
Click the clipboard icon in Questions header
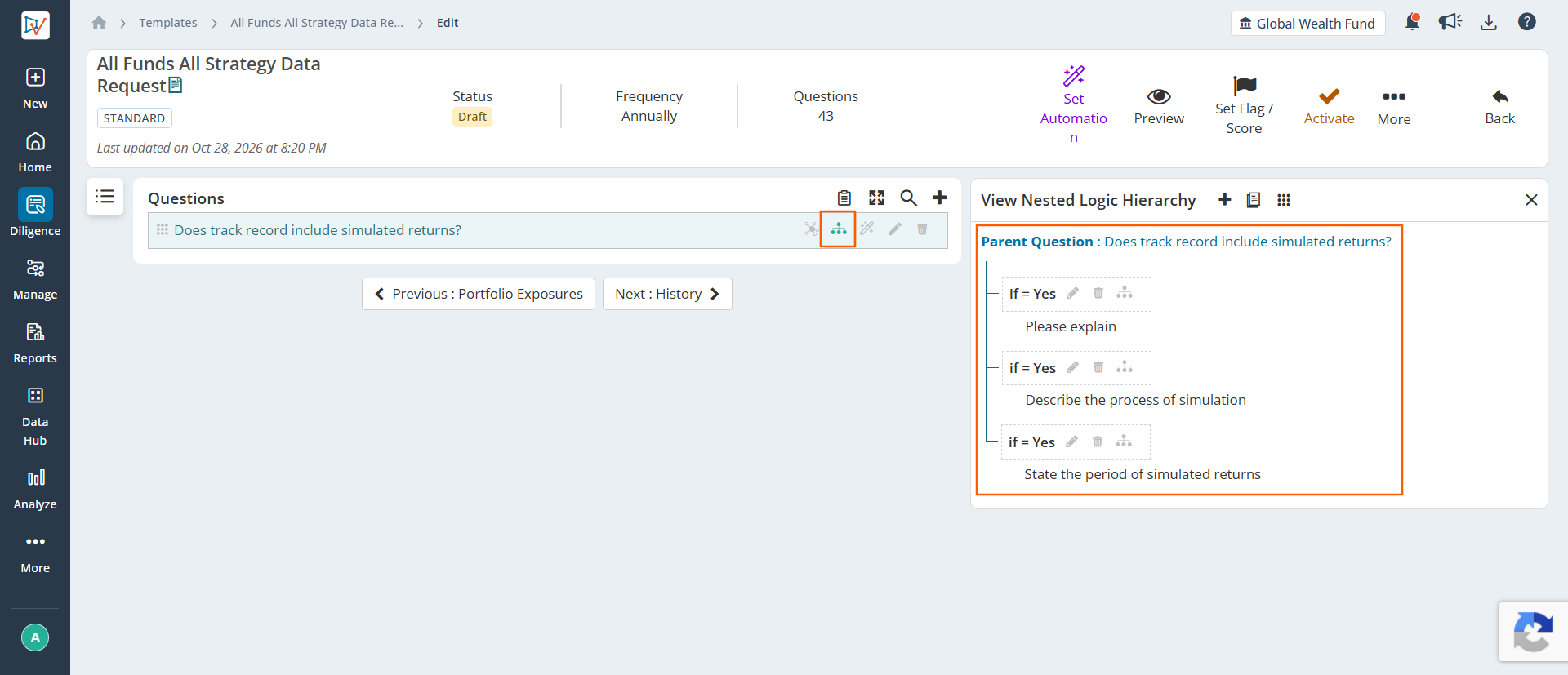tap(844, 198)
